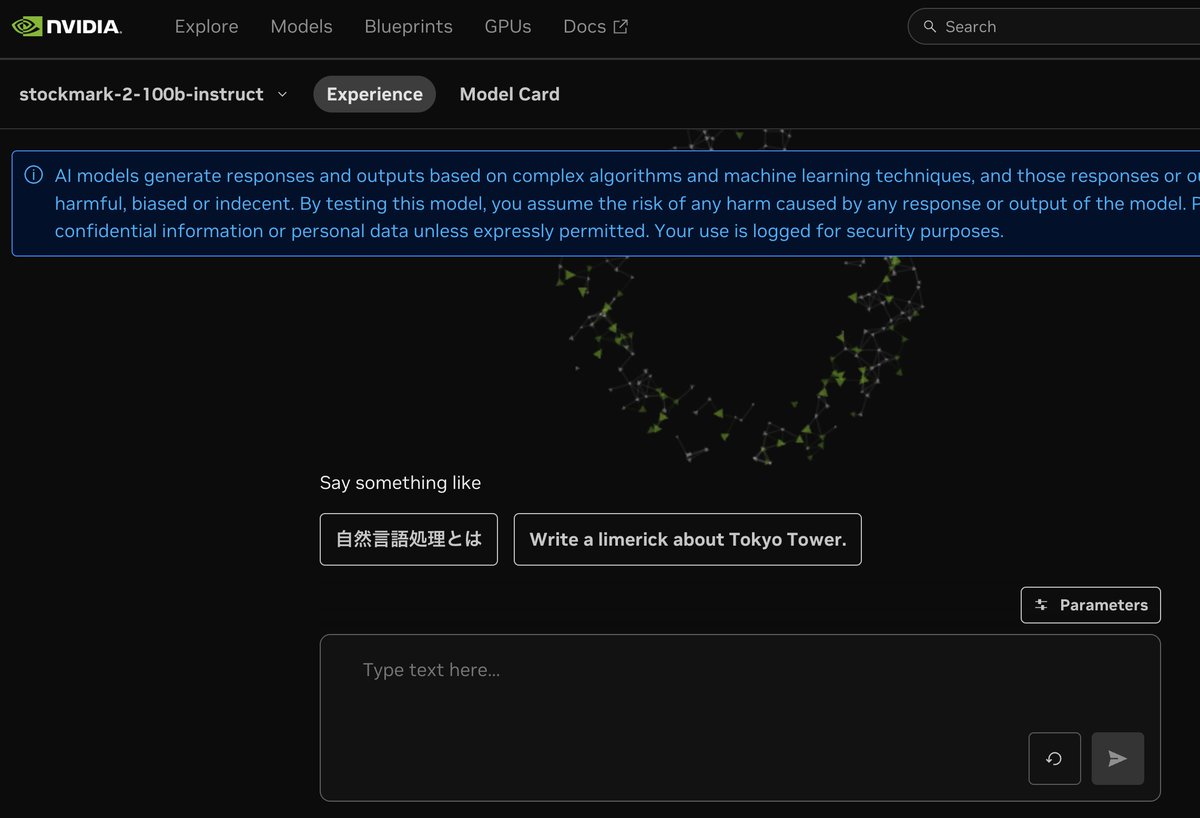Go to Blueprints page
Screen dimensions: 1200x818
coord(408,27)
